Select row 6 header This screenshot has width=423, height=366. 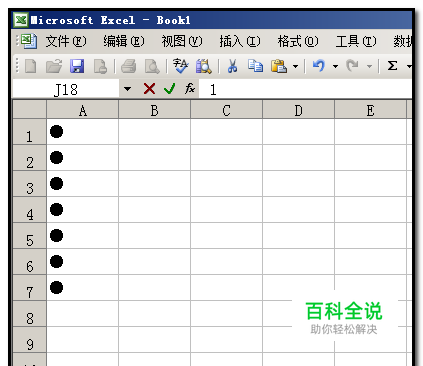(29, 262)
